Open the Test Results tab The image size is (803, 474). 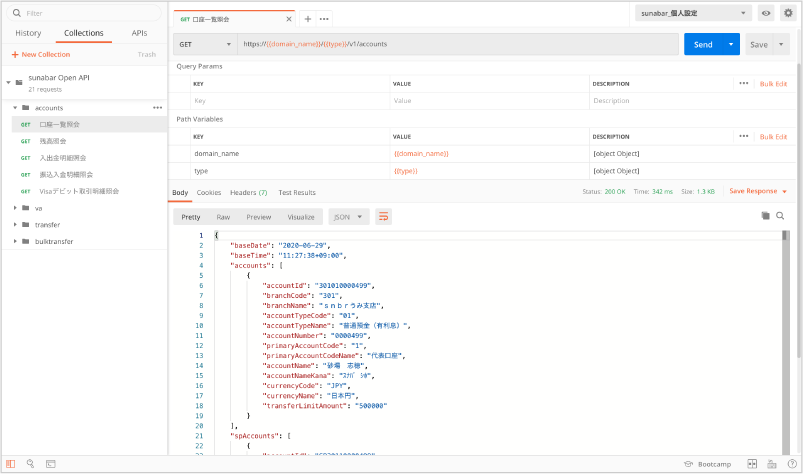click(x=297, y=192)
